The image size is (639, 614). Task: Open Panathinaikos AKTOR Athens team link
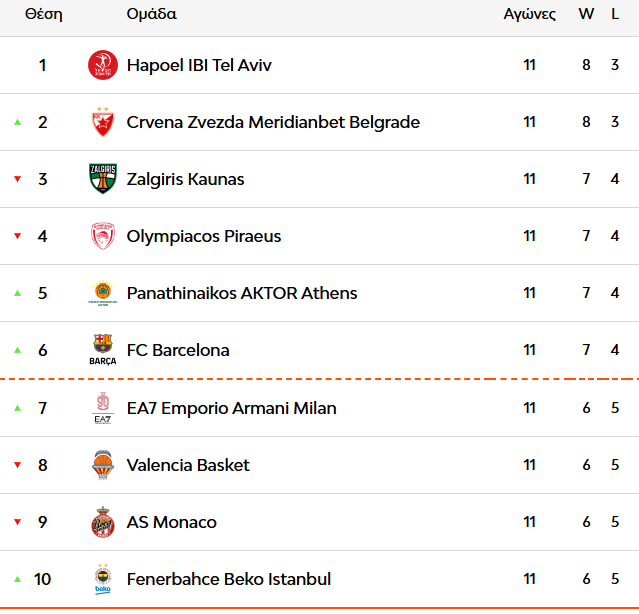241,294
